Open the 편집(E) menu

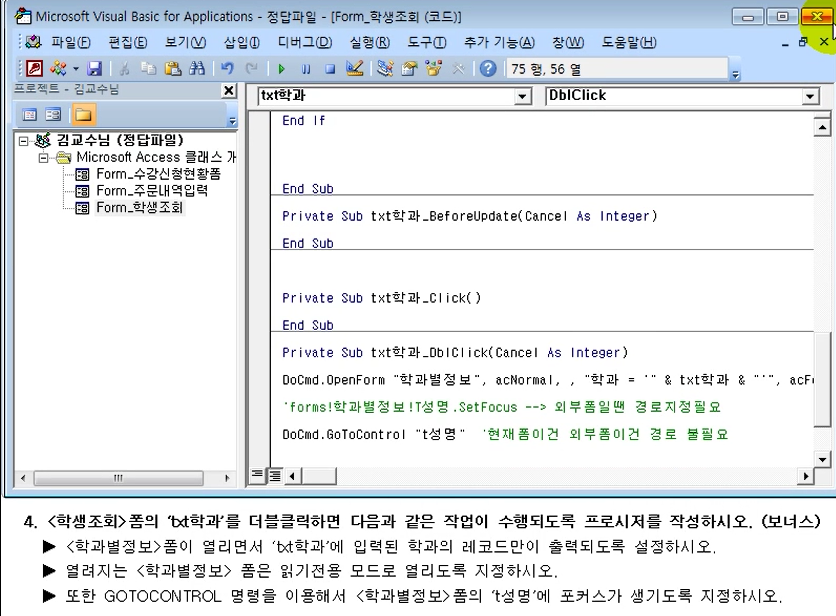[128, 42]
